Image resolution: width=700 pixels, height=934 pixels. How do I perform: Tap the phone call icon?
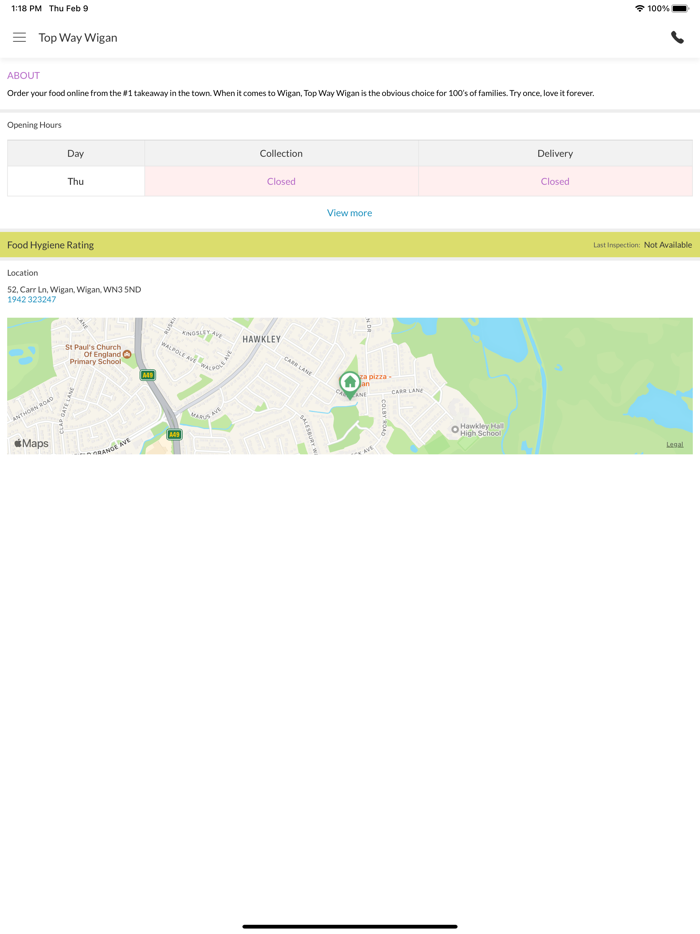pyautogui.click(x=677, y=38)
